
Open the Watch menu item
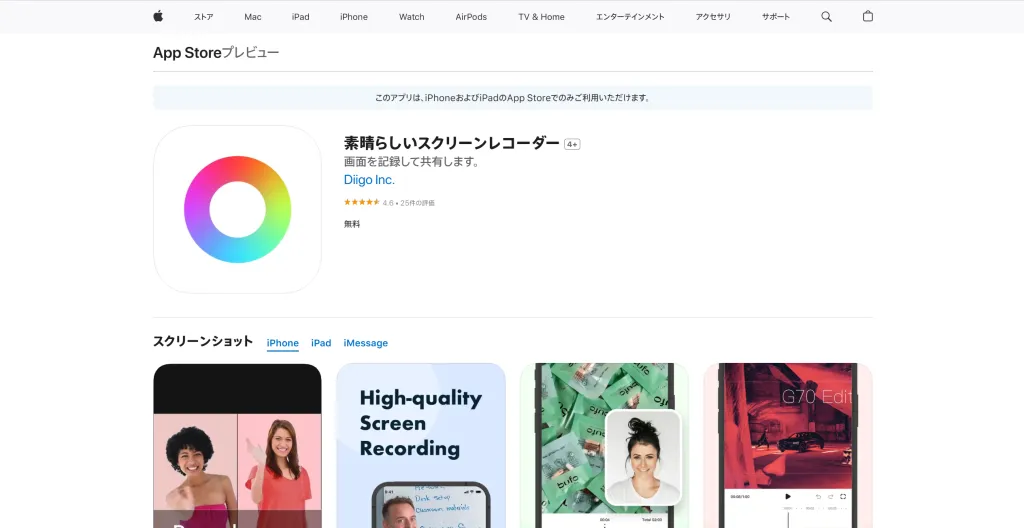click(x=411, y=17)
